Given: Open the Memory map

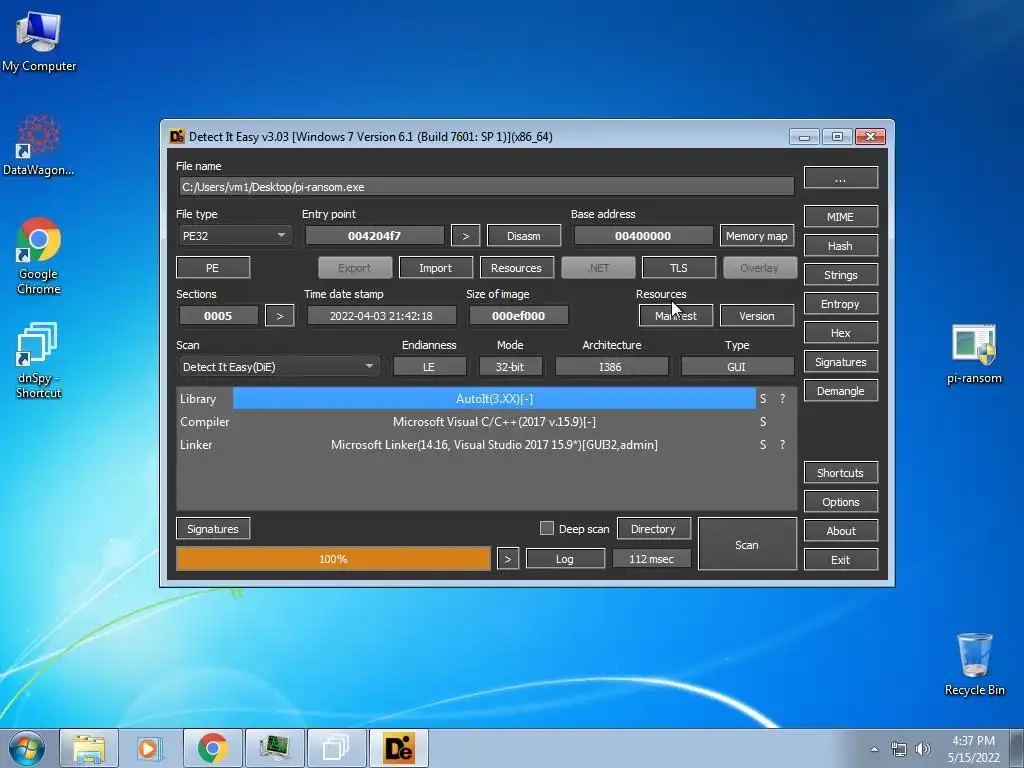Looking at the screenshot, I should (x=757, y=236).
